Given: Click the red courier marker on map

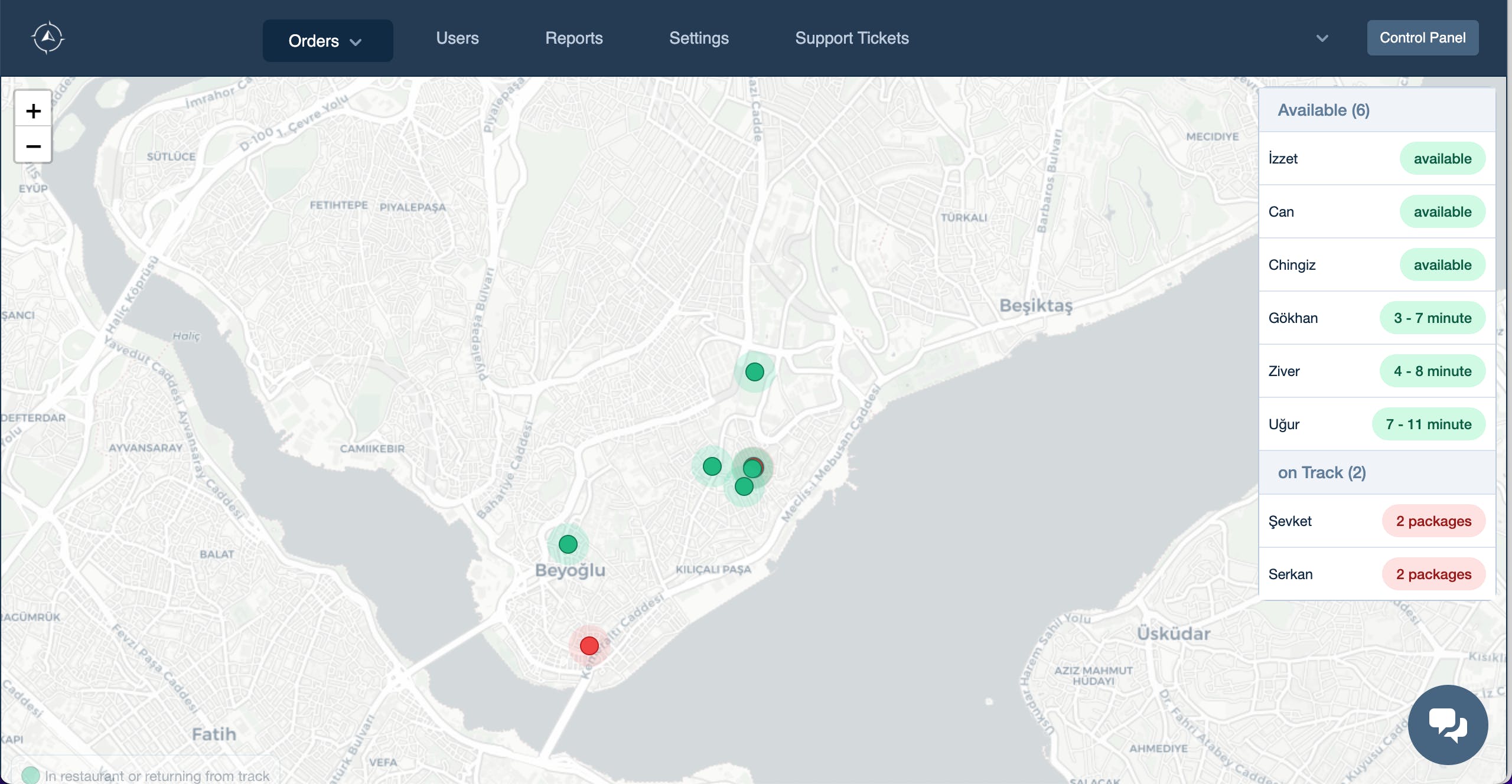Looking at the screenshot, I should coord(589,645).
